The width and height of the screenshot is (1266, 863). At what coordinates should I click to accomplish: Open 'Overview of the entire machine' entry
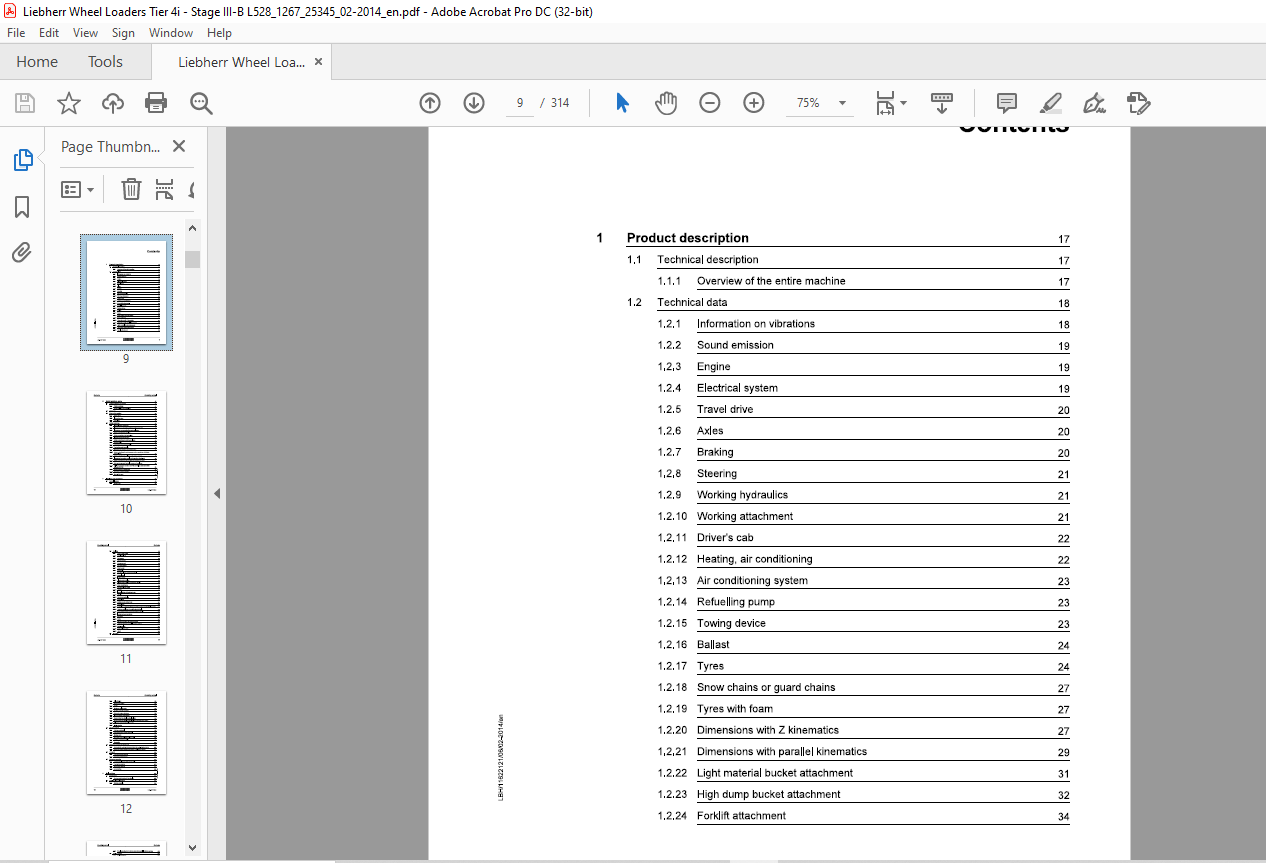(x=771, y=281)
